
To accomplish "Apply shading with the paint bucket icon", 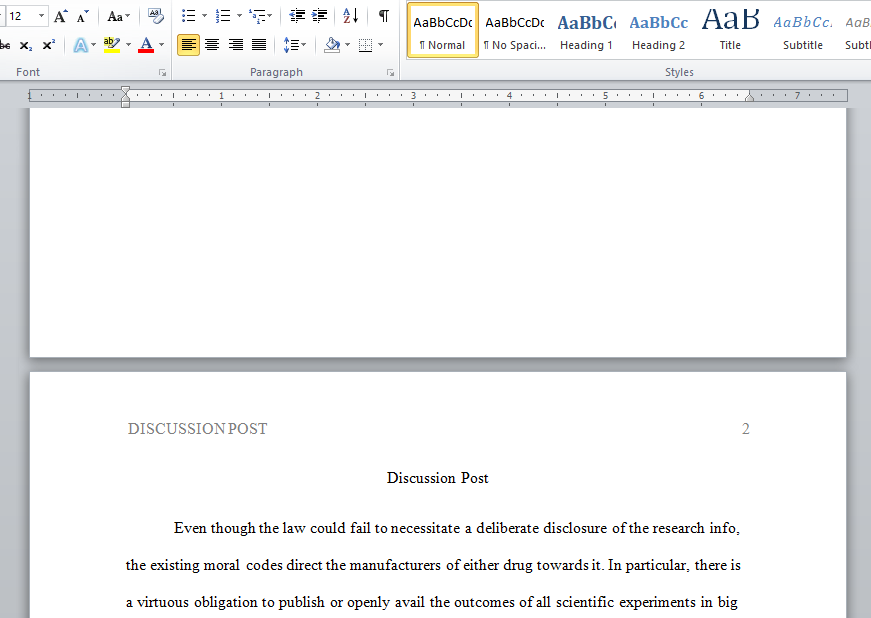I will [332, 45].
